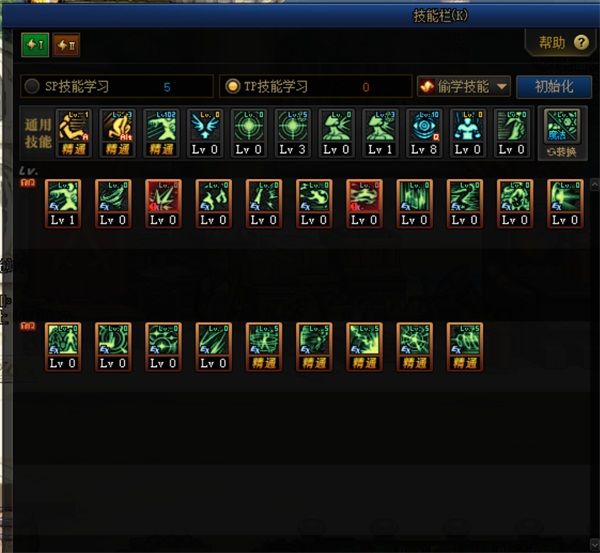Screen dimensions: 600x553
Task: Select the two-figures EX skill in lower row
Action: pos(63,347)
